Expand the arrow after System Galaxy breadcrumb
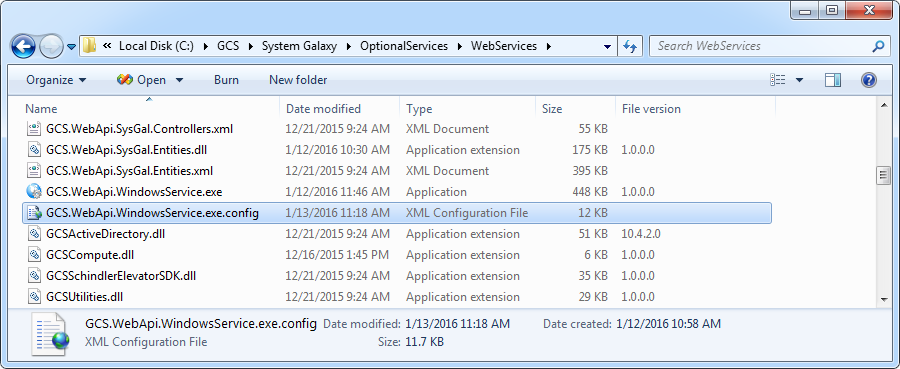 click(349, 46)
